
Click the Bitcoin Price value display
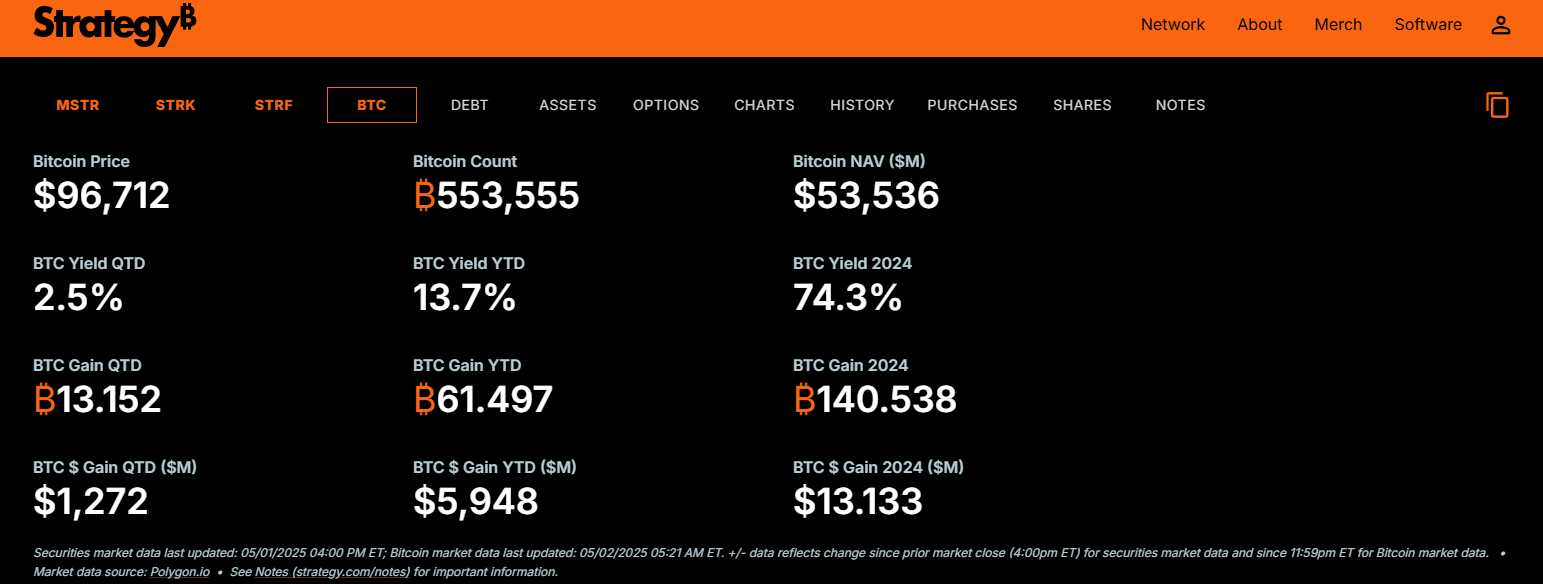[101, 196]
